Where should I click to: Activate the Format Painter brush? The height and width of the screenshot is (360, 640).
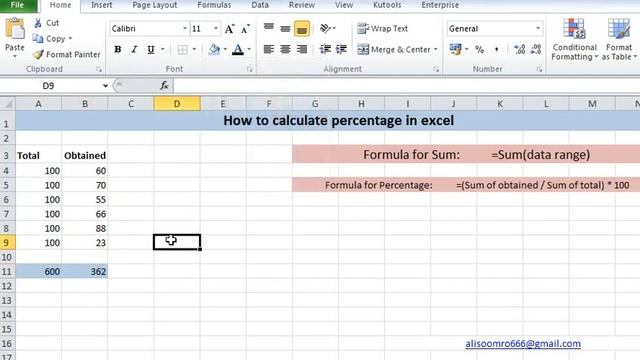point(38,54)
